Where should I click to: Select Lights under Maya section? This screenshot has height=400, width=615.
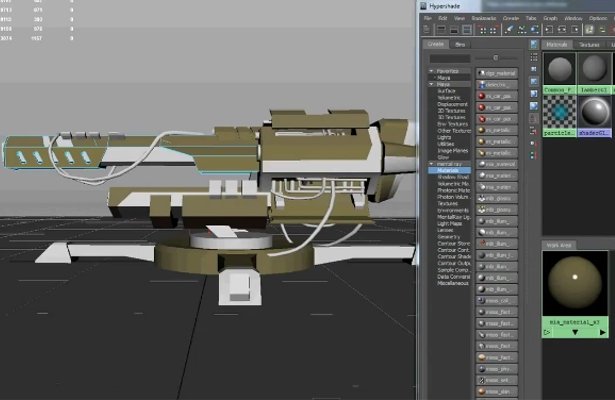tap(444, 137)
